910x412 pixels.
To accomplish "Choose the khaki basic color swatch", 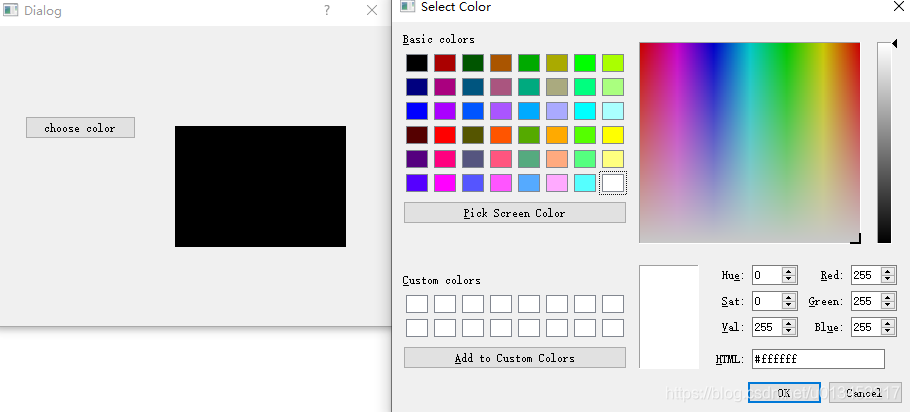I will [557, 87].
